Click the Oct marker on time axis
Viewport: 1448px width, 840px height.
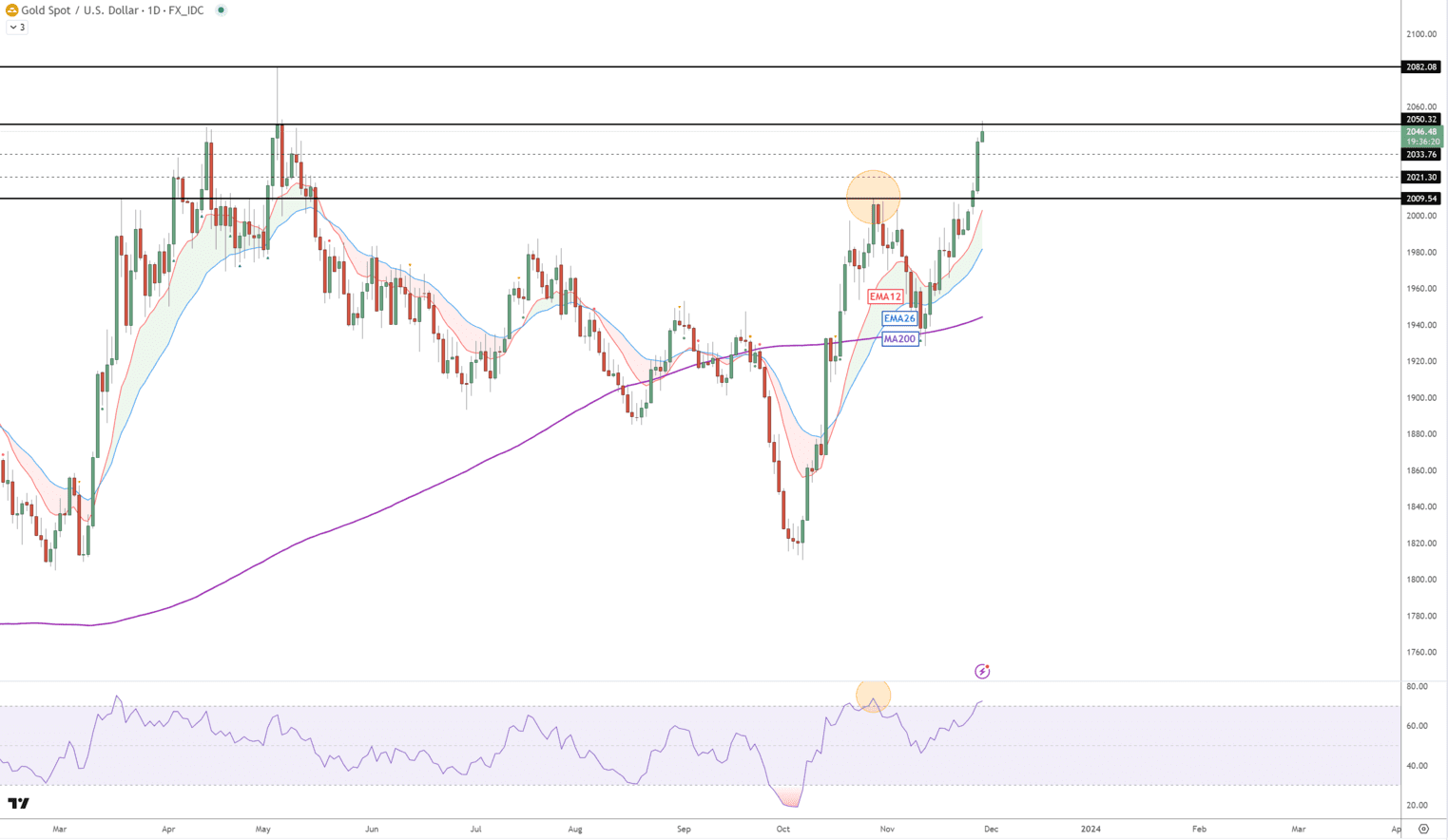coord(782,830)
